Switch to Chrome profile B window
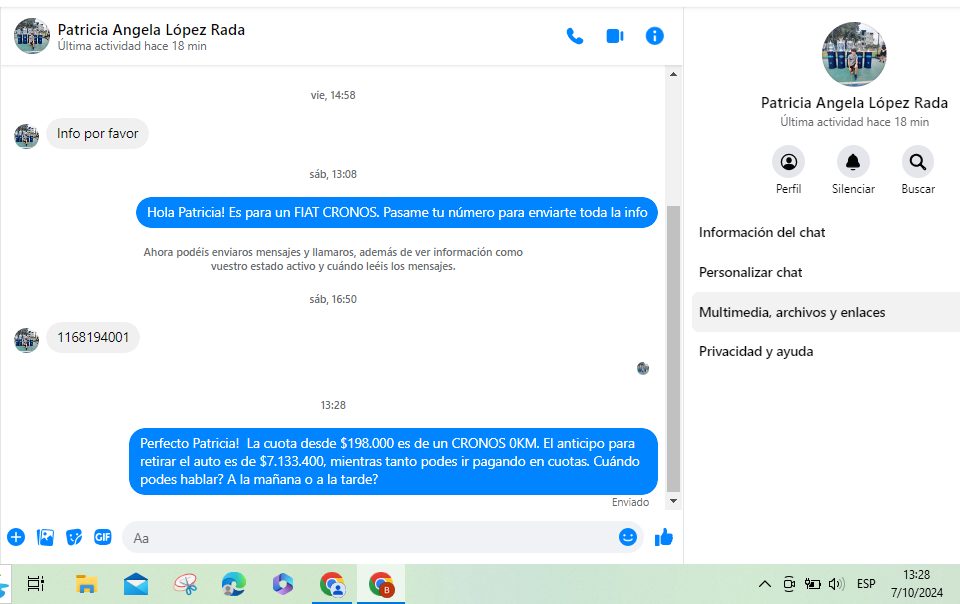 (x=381, y=584)
